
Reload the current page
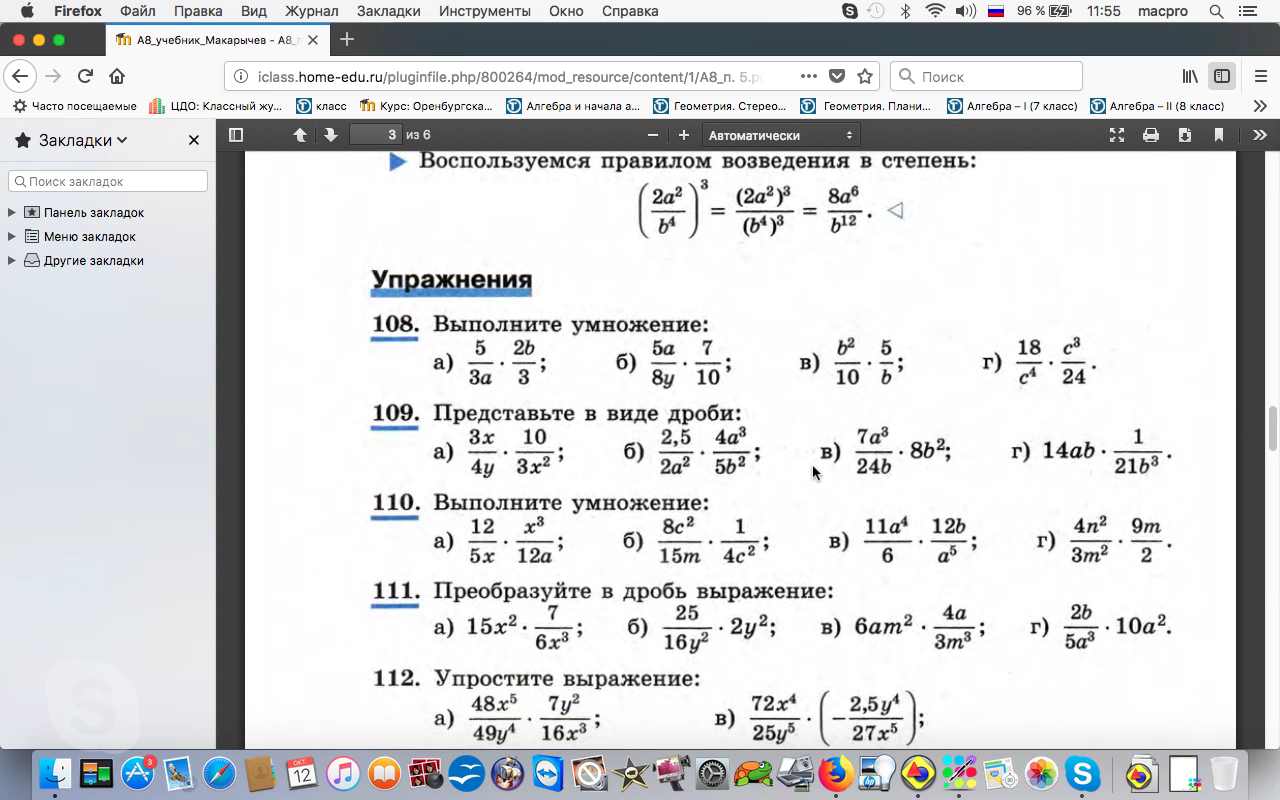(x=85, y=76)
